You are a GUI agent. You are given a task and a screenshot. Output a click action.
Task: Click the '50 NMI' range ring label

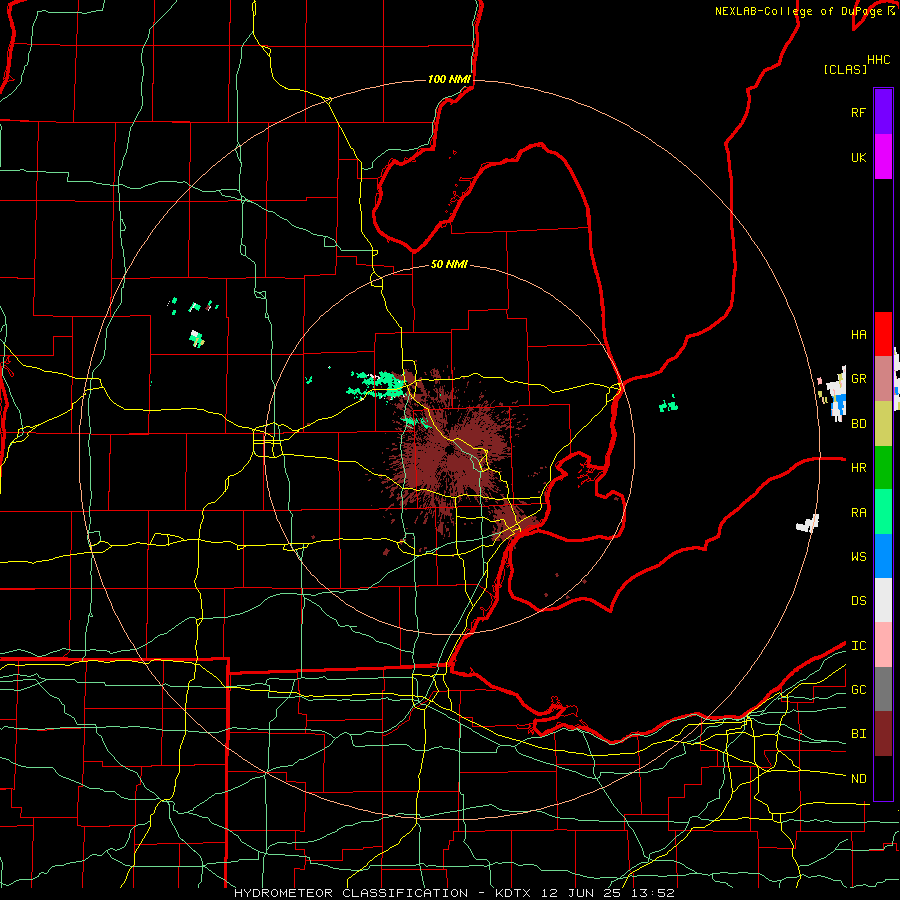pyautogui.click(x=449, y=264)
